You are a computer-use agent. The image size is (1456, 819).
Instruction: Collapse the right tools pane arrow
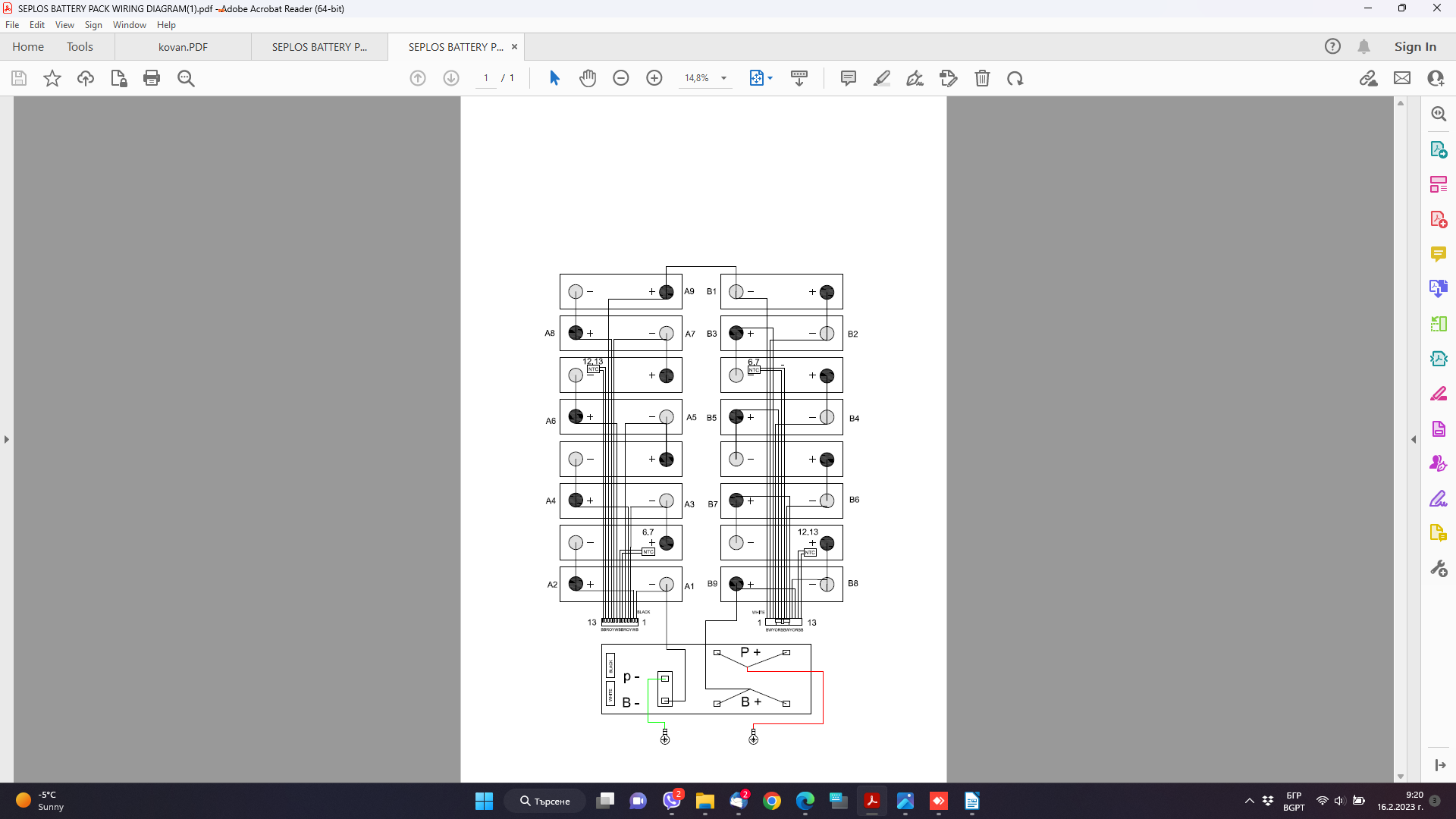(1414, 439)
